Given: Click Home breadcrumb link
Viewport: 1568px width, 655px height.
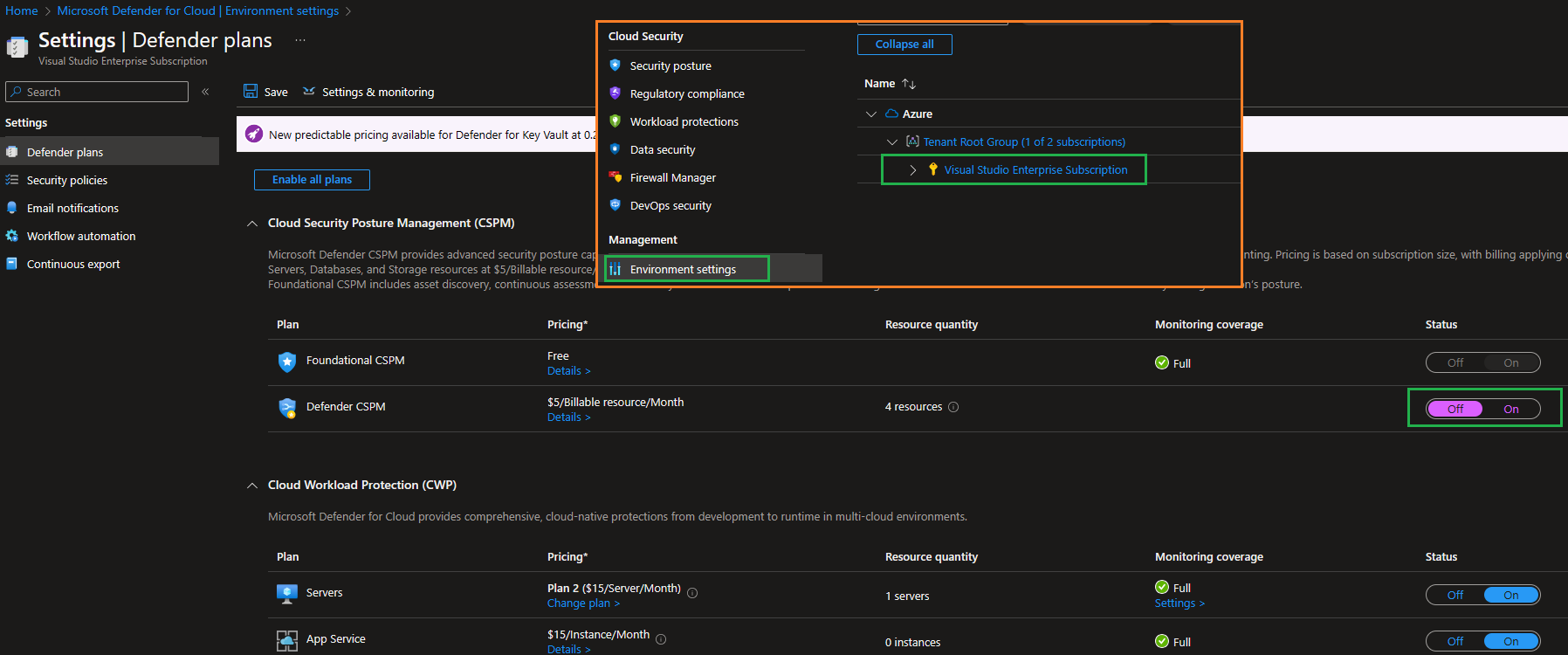Looking at the screenshot, I should 22,10.
